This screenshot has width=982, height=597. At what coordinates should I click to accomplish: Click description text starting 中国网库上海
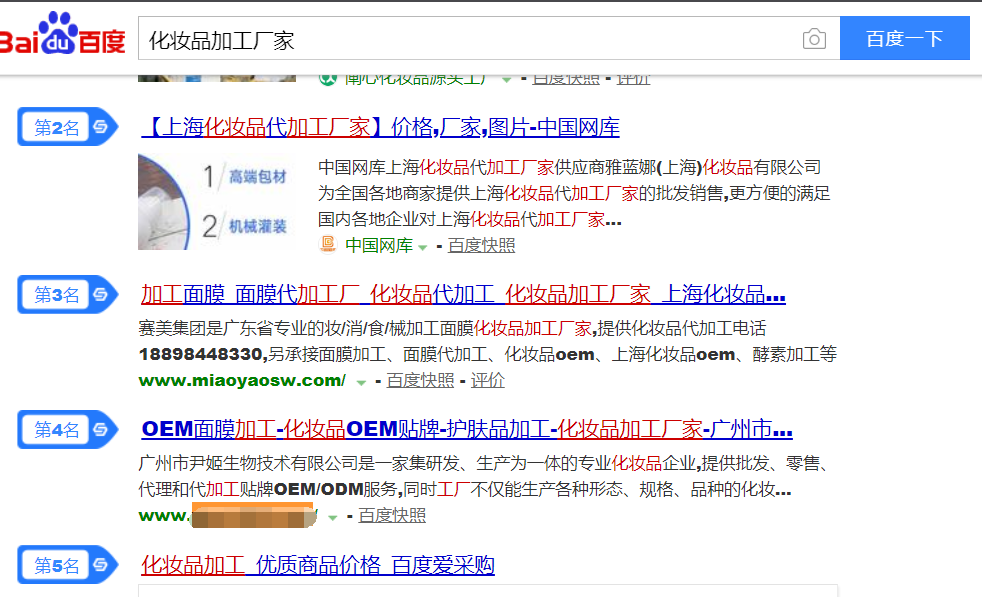coord(574,194)
